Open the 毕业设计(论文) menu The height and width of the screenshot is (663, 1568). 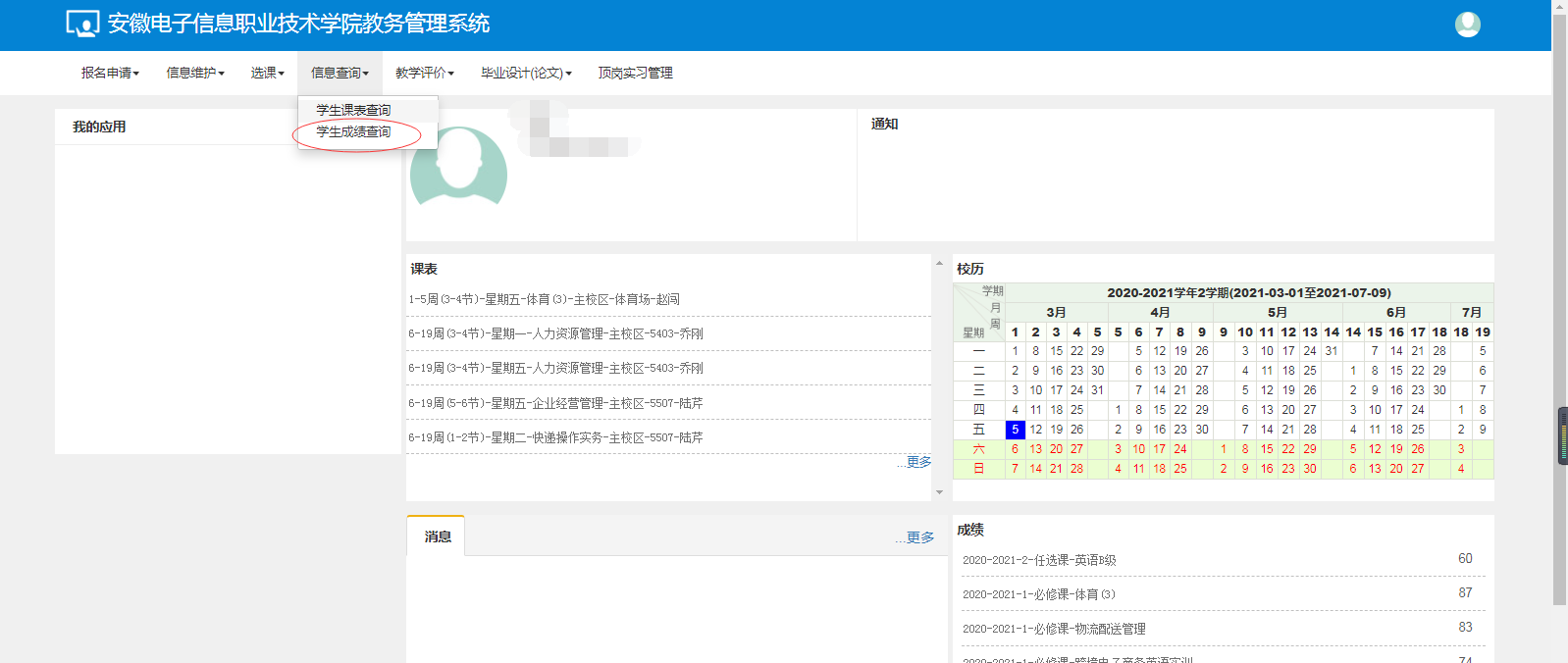click(x=526, y=73)
